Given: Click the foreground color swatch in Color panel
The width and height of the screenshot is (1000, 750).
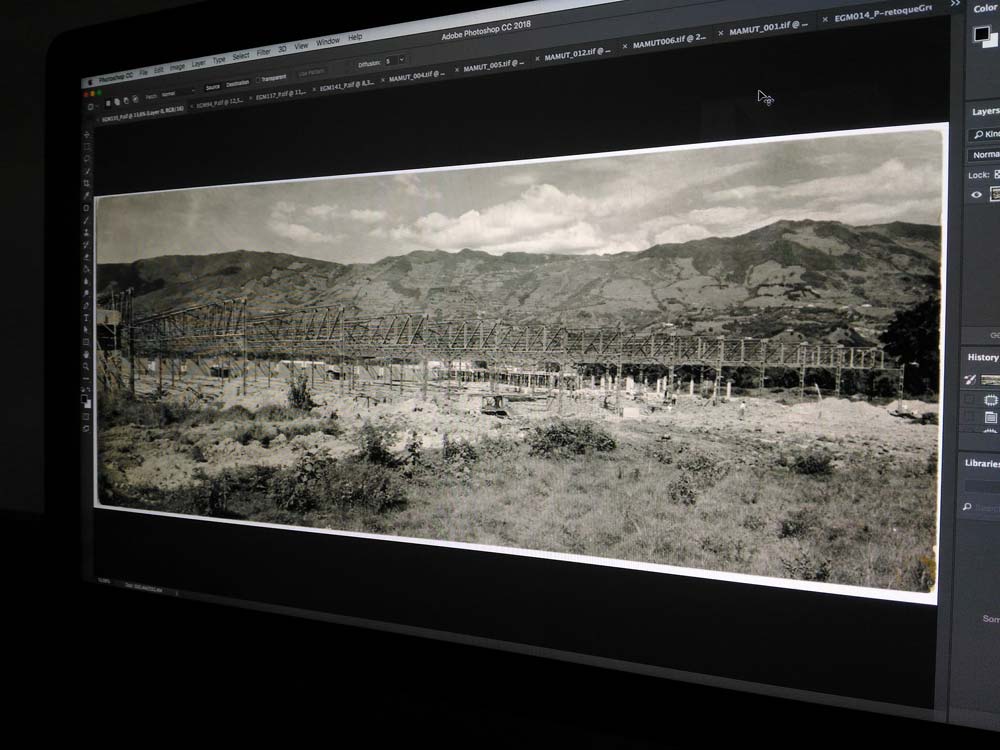Looking at the screenshot, I should (982, 35).
